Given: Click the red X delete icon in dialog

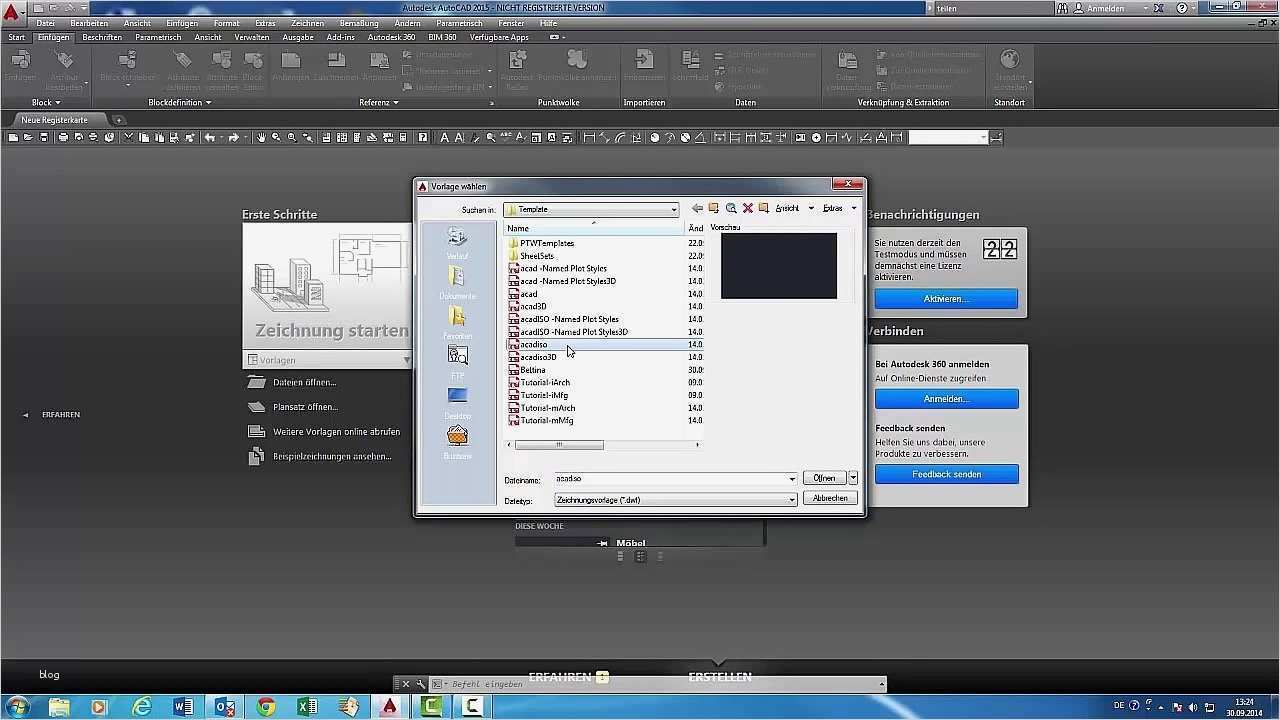Looking at the screenshot, I should tap(747, 209).
